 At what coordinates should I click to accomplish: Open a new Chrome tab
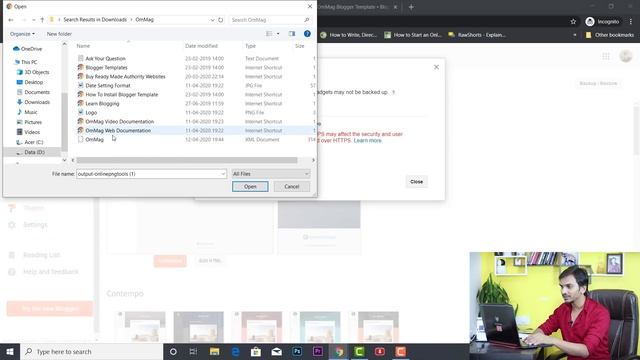(411, 7)
